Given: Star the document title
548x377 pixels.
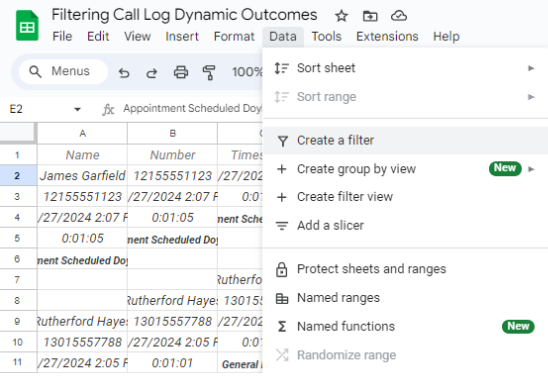Looking at the screenshot, I should tap(341, 16).
